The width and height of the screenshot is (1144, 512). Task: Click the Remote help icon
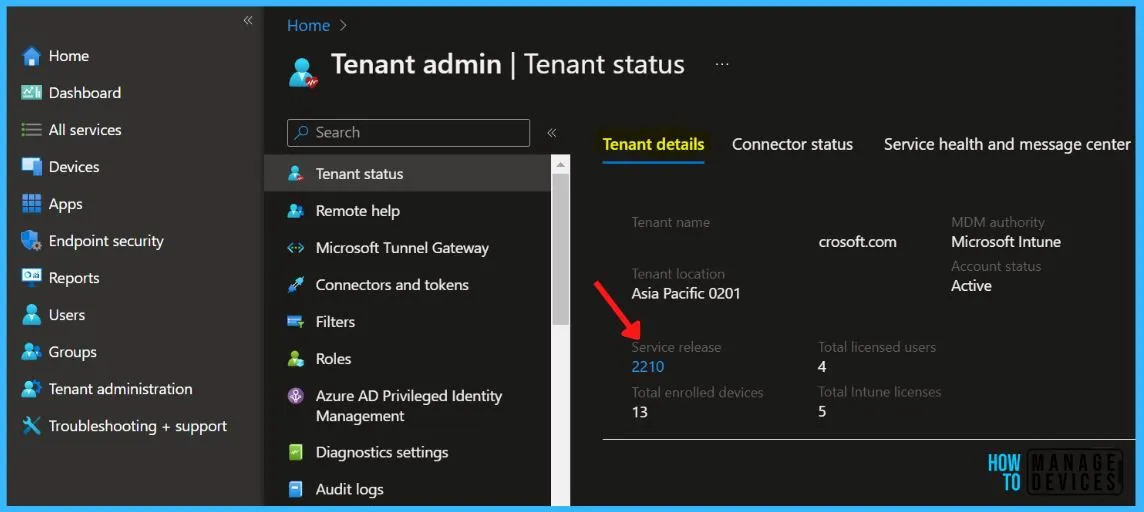(x=295, y=211)
